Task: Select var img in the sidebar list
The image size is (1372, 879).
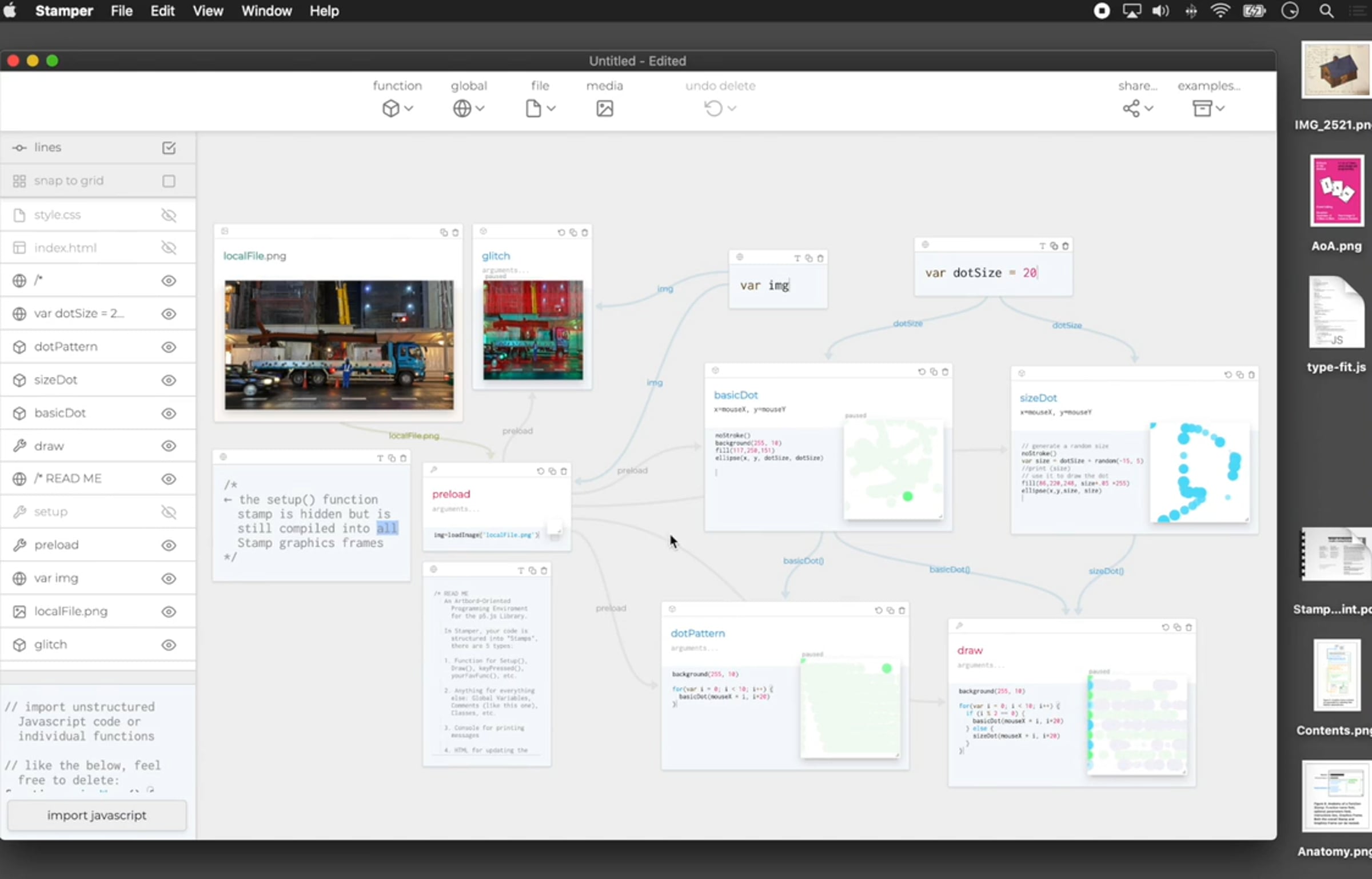Action: [98, 578]
